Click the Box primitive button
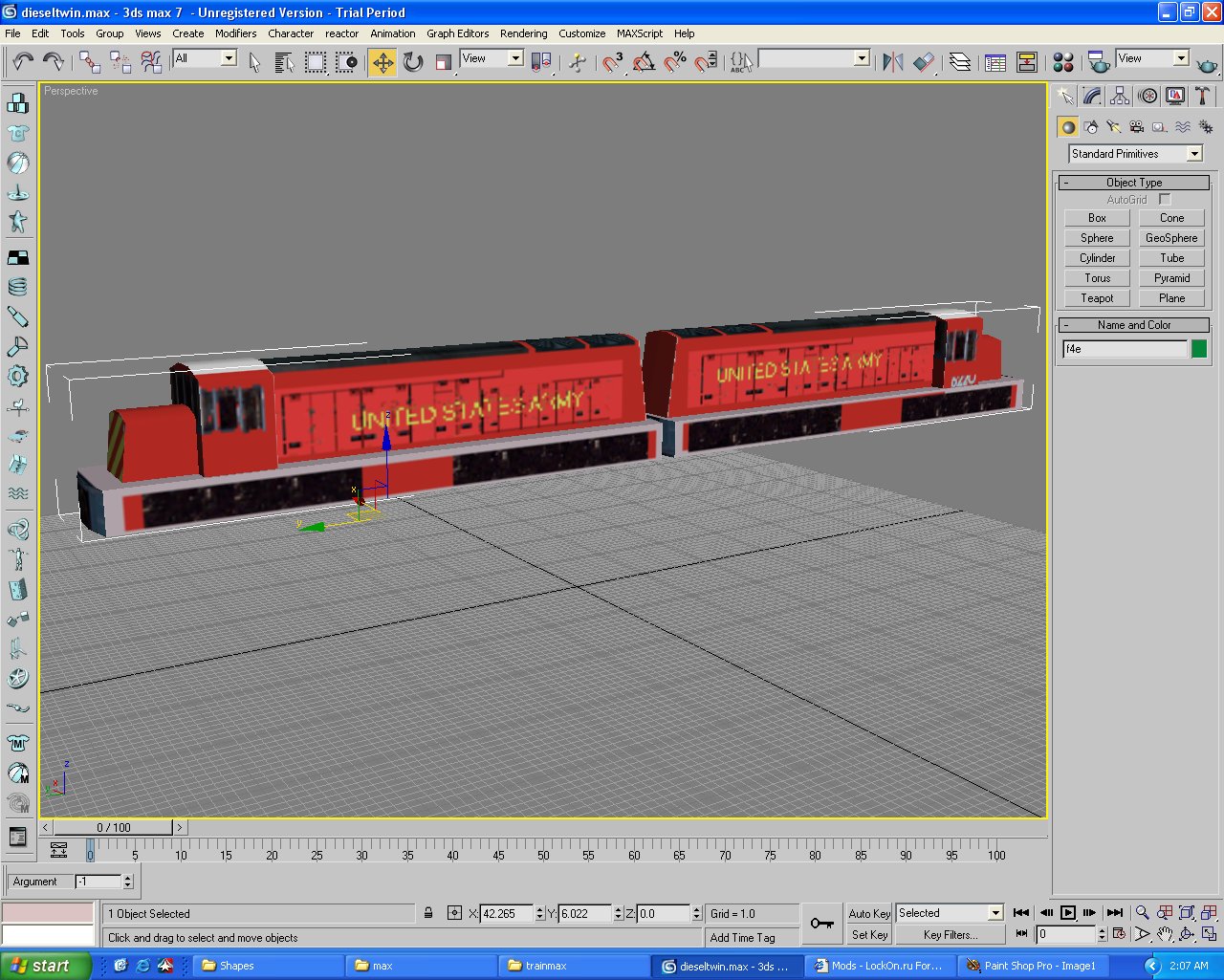Screen dimensions: 1224x980 pyautogui.click(x=1097, y=218)
